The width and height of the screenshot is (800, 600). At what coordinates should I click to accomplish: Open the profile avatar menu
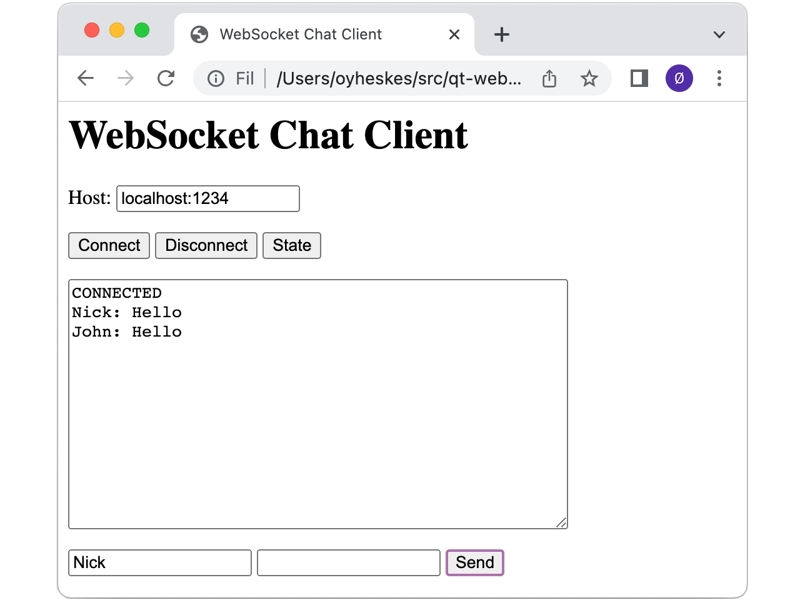(x=679, y=77)
